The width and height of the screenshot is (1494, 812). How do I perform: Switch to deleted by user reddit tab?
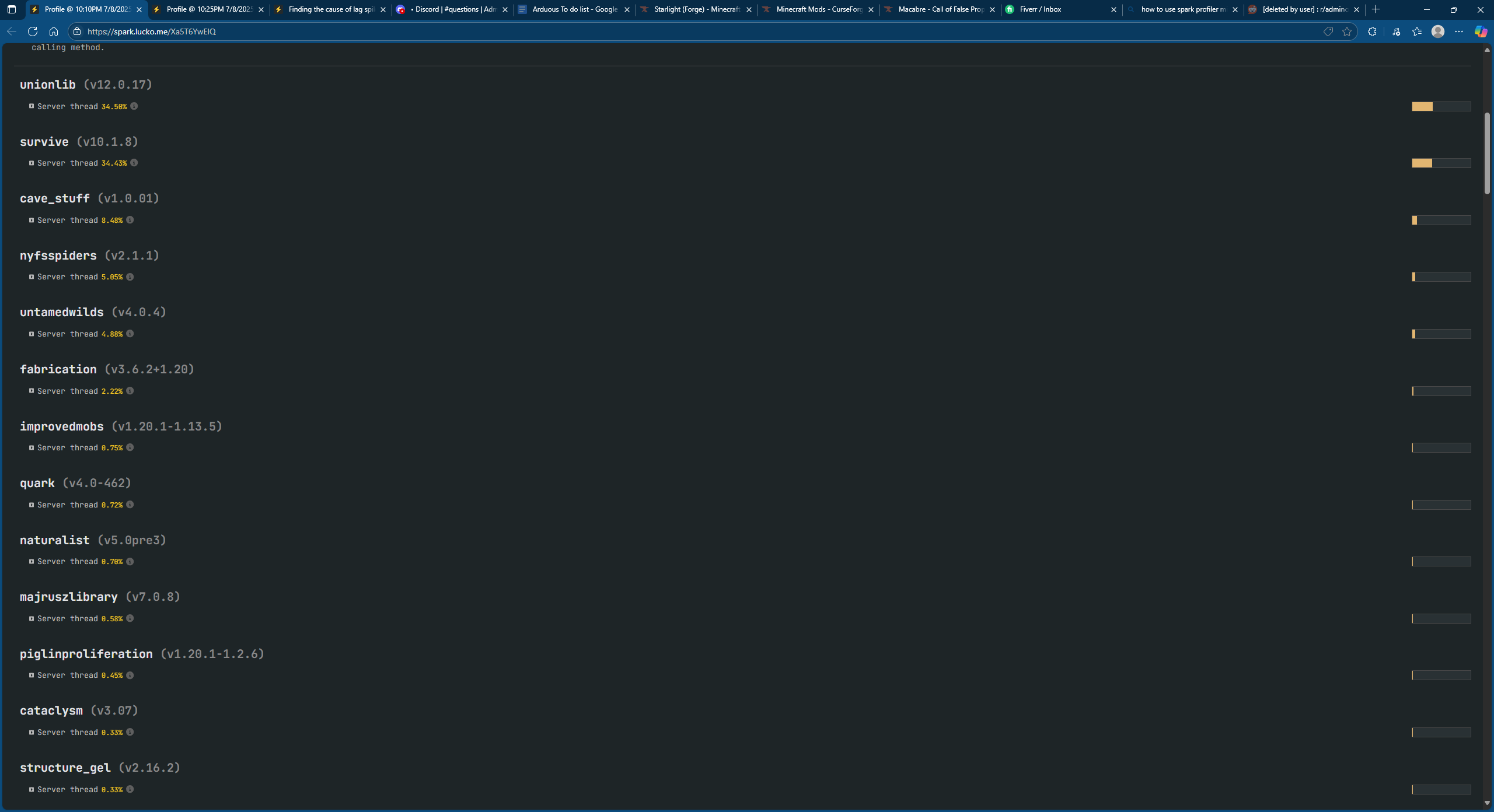(1305, 9)
